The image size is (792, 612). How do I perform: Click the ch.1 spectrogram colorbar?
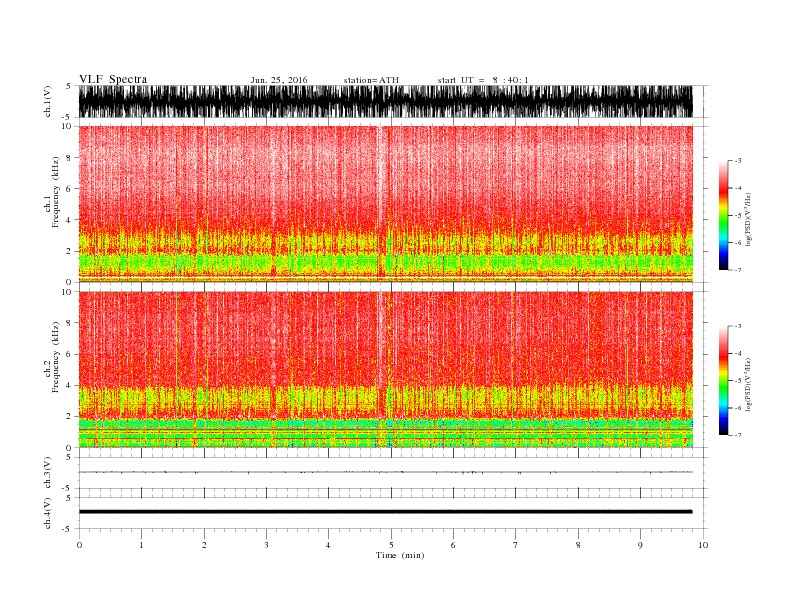pyautogui.click(x=723, y=215)
